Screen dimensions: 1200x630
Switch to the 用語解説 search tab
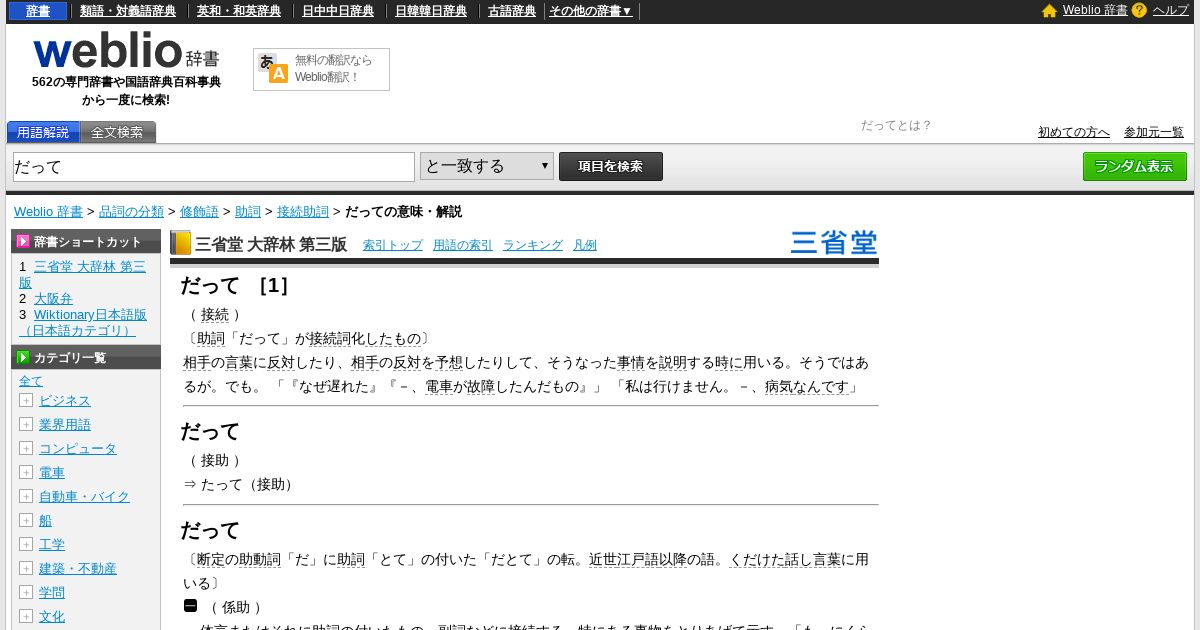click(x=43, y=132)
